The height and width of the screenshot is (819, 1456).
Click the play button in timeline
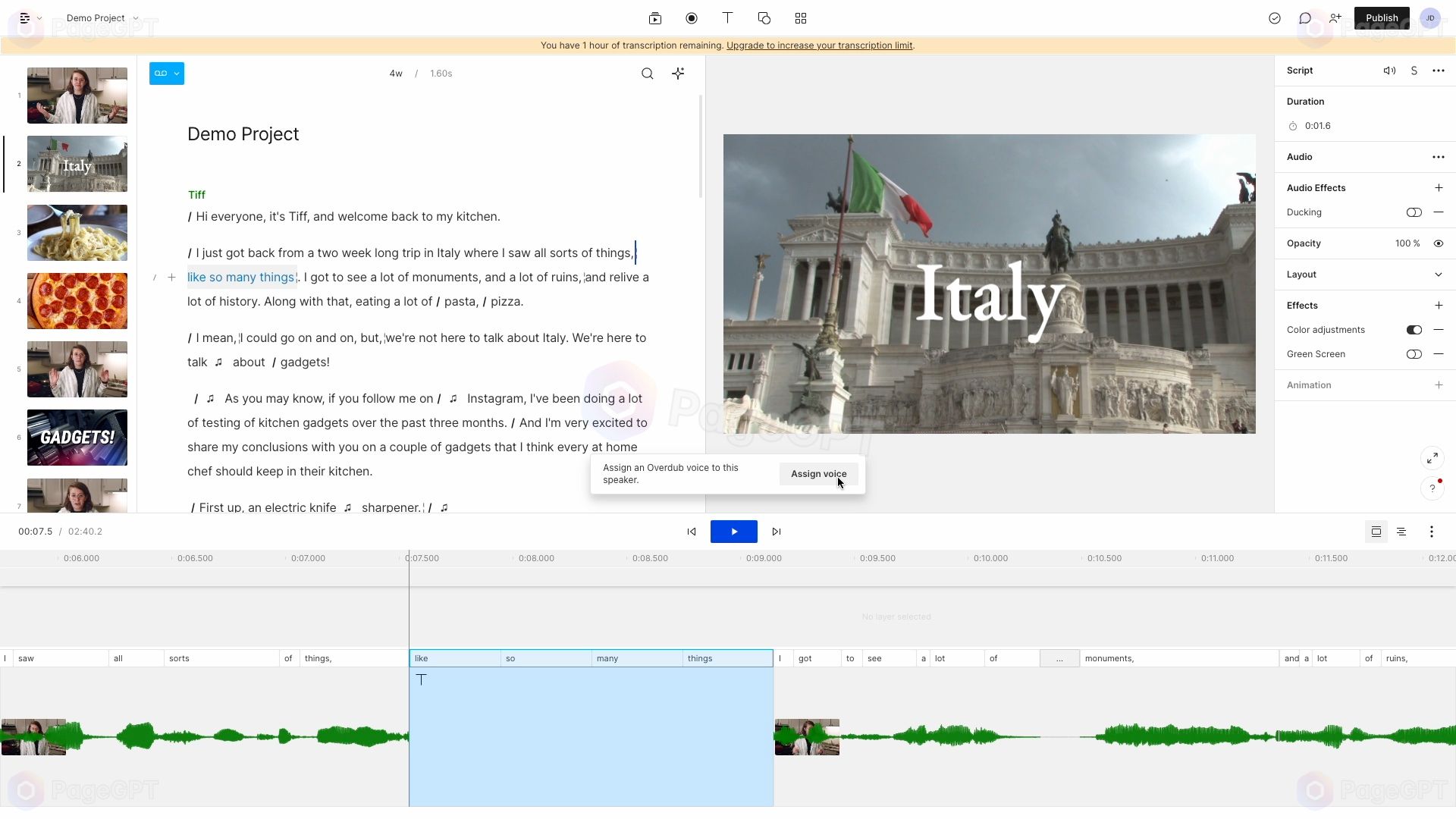734,531
